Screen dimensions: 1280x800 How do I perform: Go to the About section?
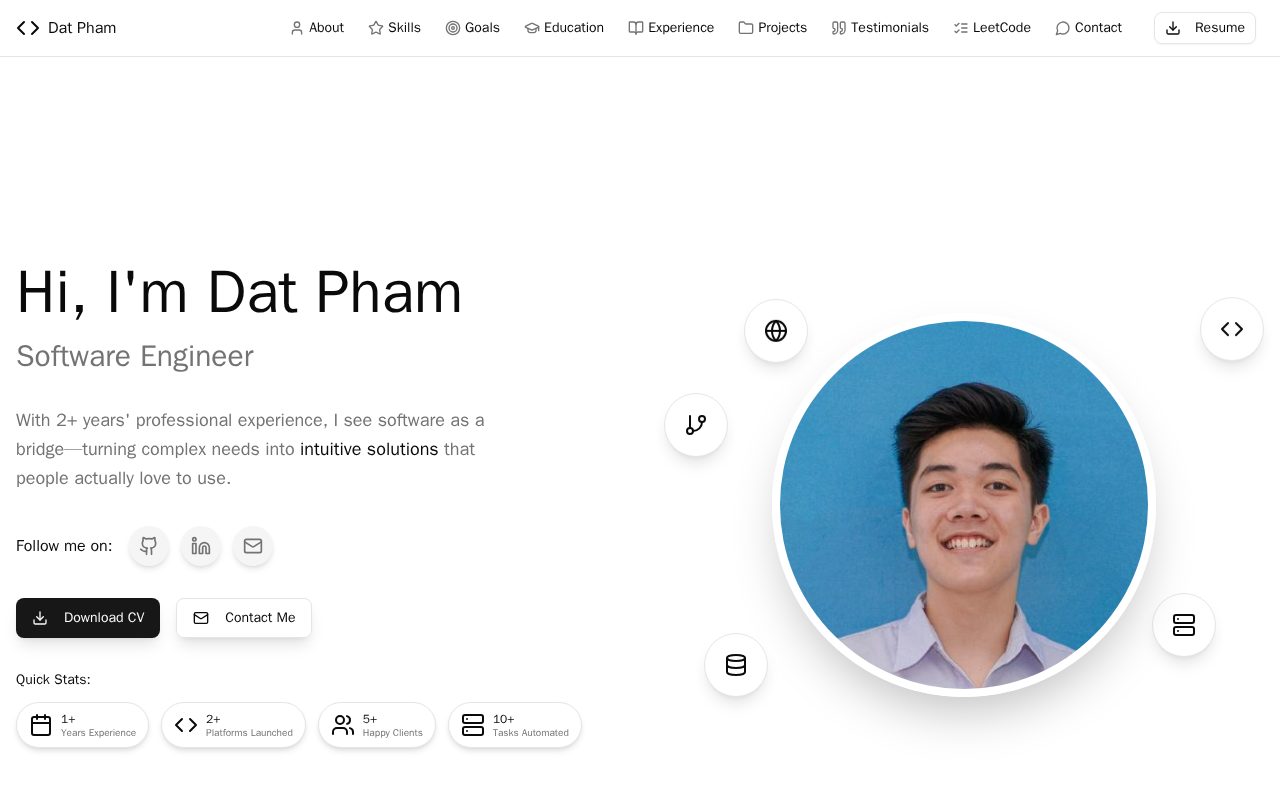coord(317,28)
